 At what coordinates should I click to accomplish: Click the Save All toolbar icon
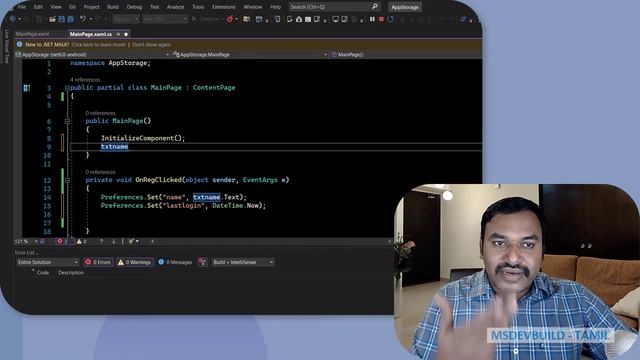pyautogui.click(x=71, y=19)
